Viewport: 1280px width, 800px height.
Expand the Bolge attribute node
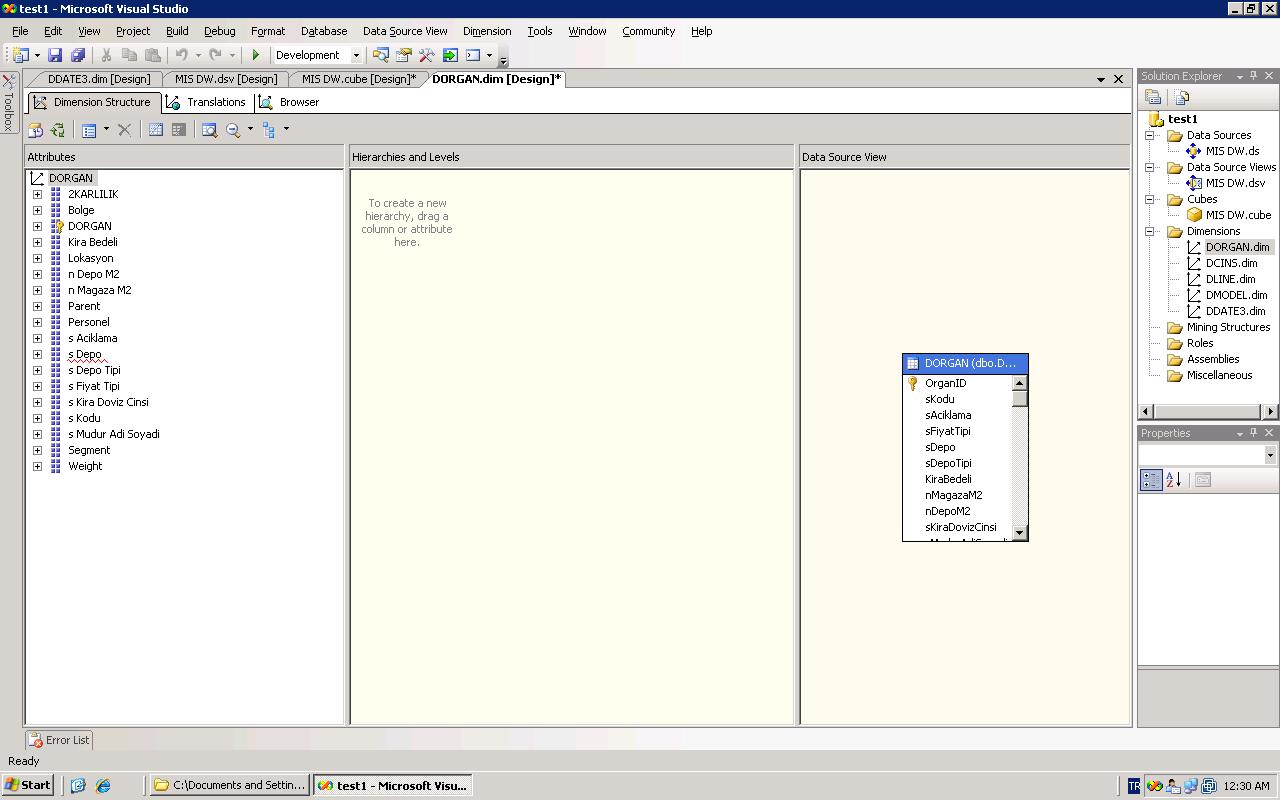tap(37, 210)
